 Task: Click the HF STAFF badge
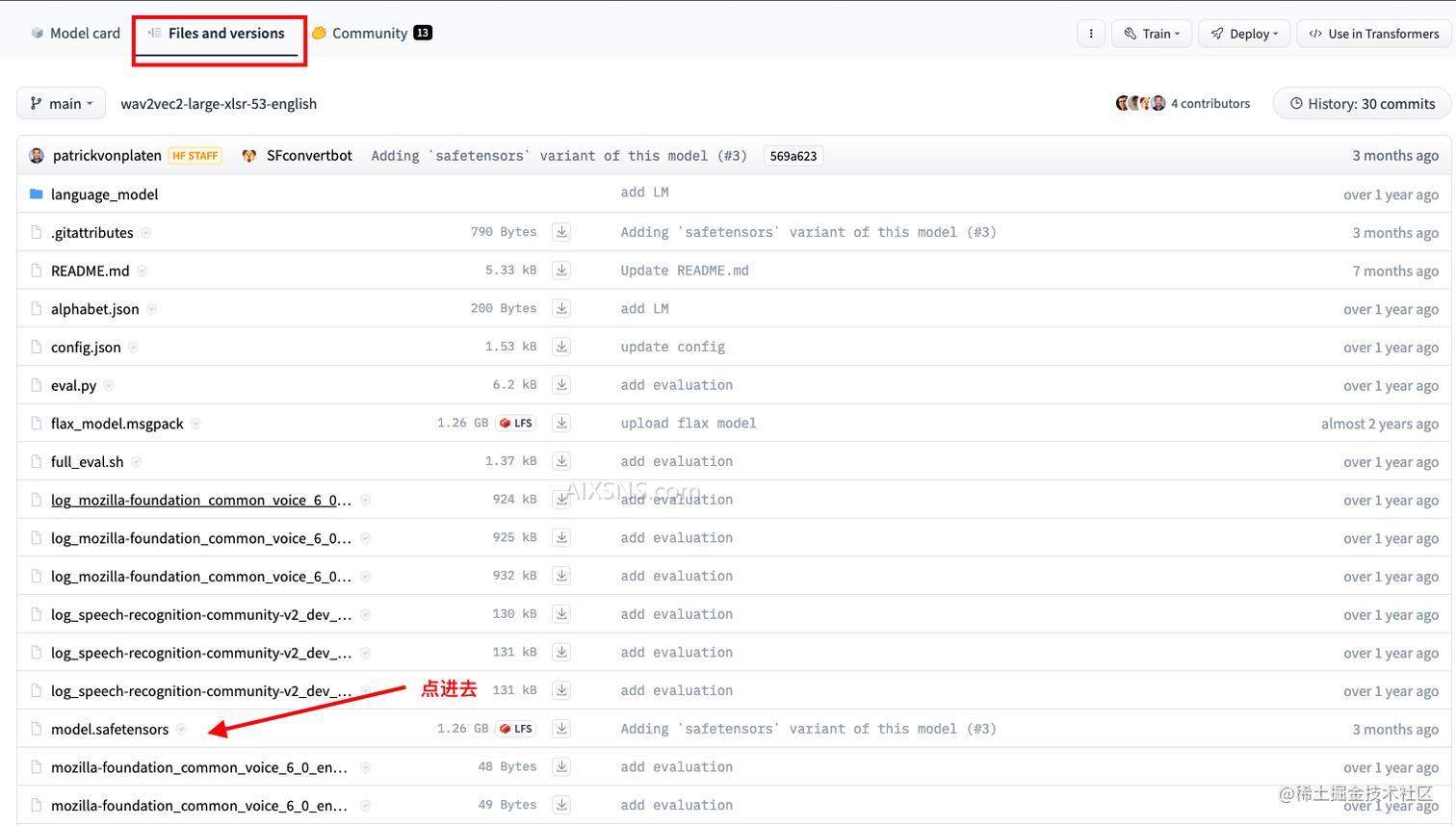click(x=195, y=155)
